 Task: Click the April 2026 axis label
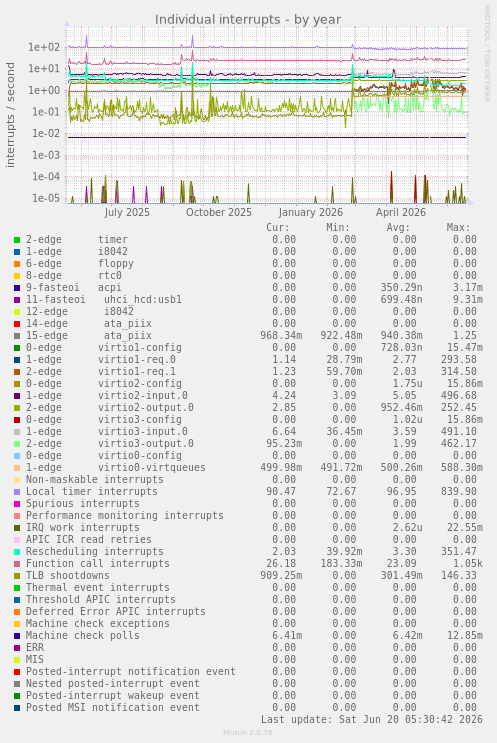pos(401,212)
